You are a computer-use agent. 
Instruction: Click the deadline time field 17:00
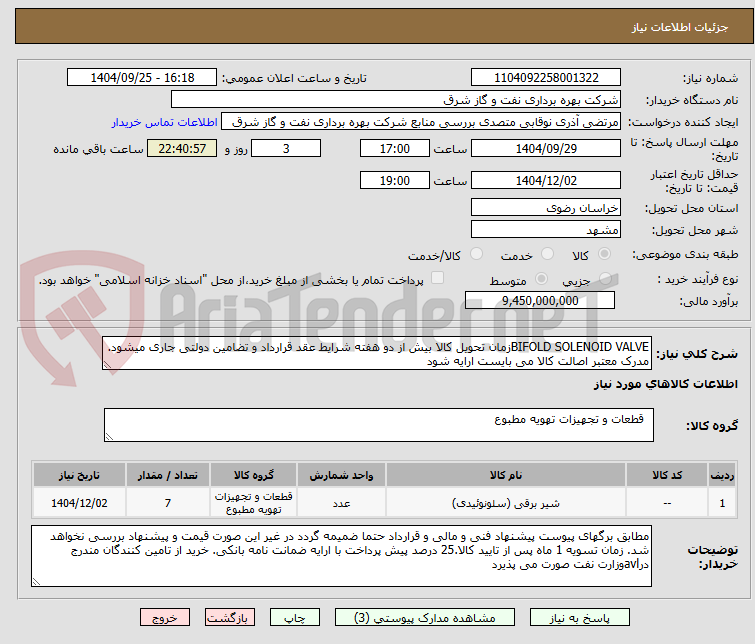coord(395,148)
